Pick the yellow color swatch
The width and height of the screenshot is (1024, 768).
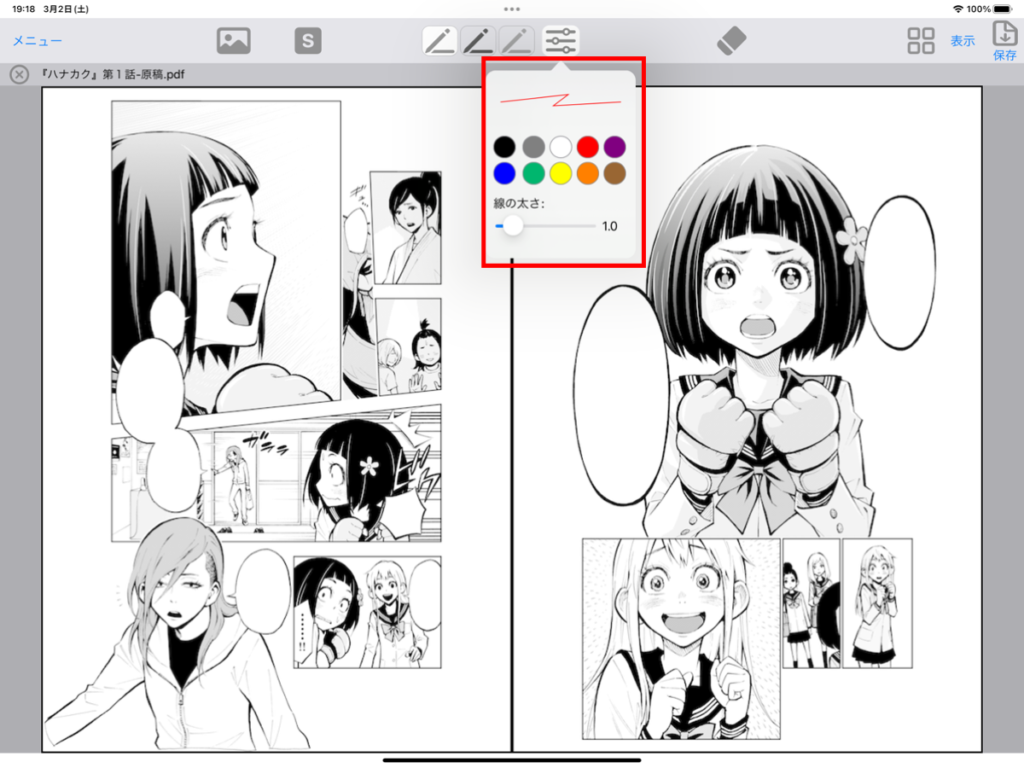coord(560,173)
